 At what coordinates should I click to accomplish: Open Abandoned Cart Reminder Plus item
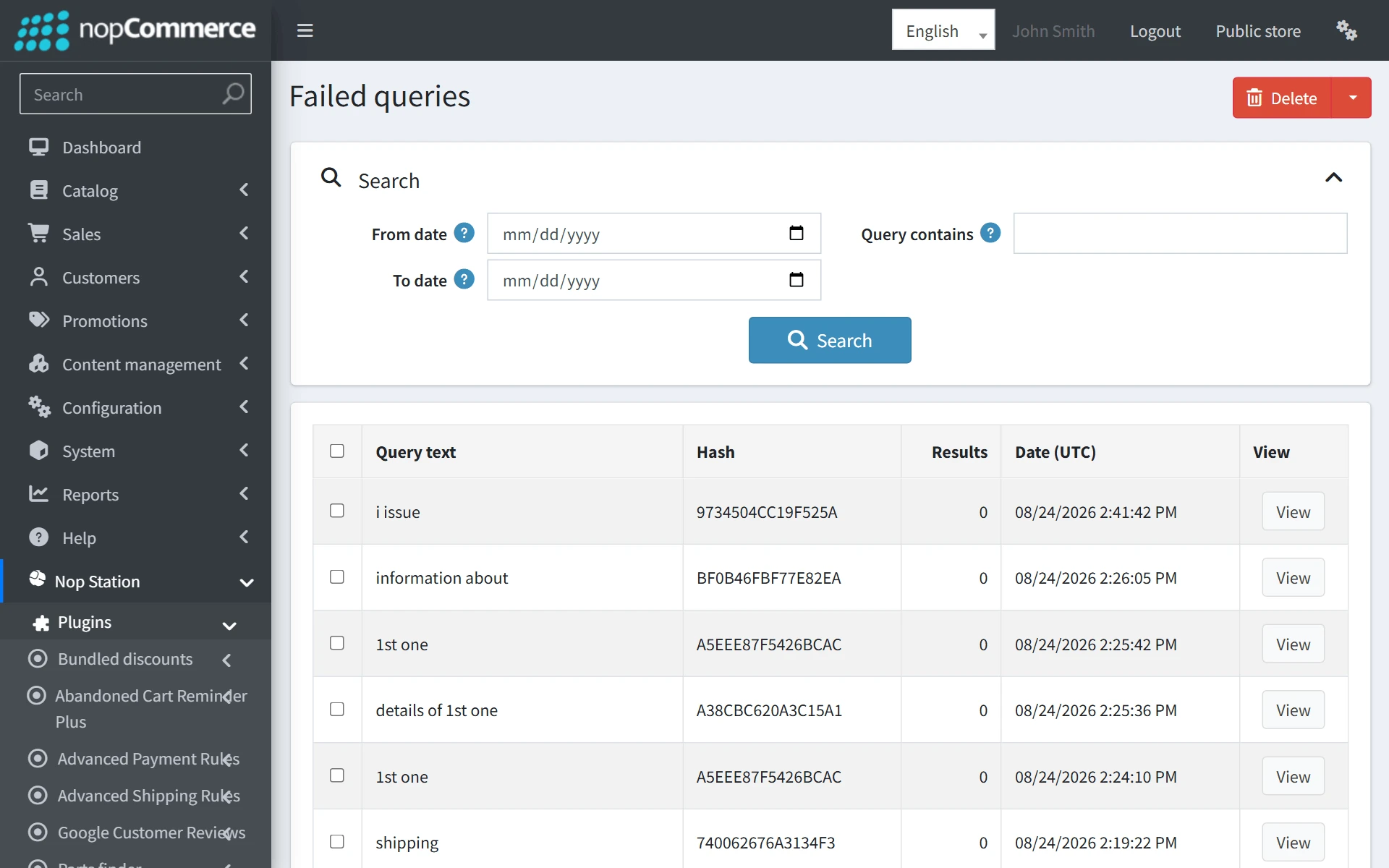135,709
